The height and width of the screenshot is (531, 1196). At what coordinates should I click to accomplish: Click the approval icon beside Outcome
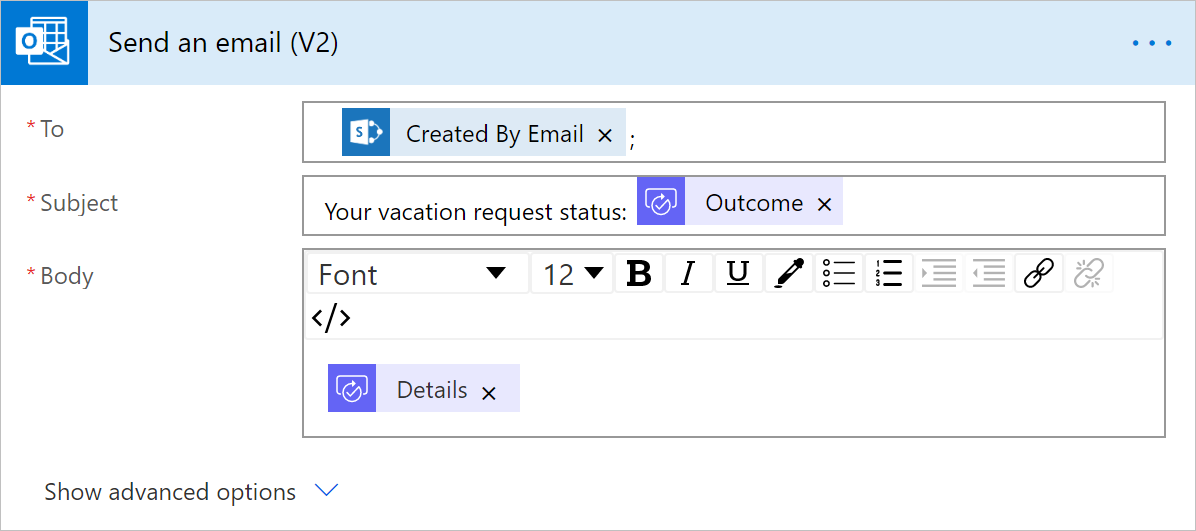point(661,201)
